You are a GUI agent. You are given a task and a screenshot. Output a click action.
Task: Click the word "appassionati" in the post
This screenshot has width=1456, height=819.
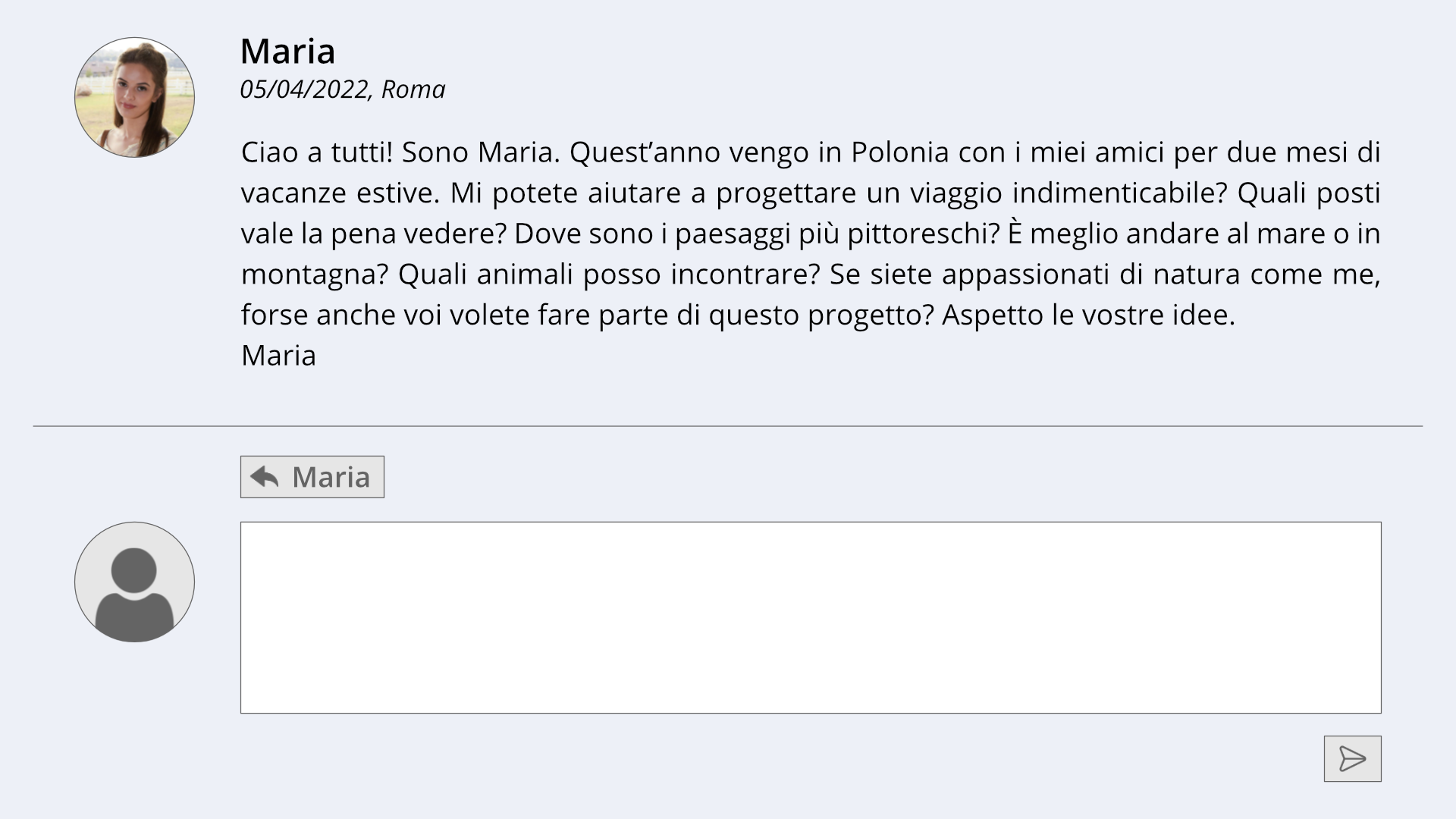click(1025, 274)
